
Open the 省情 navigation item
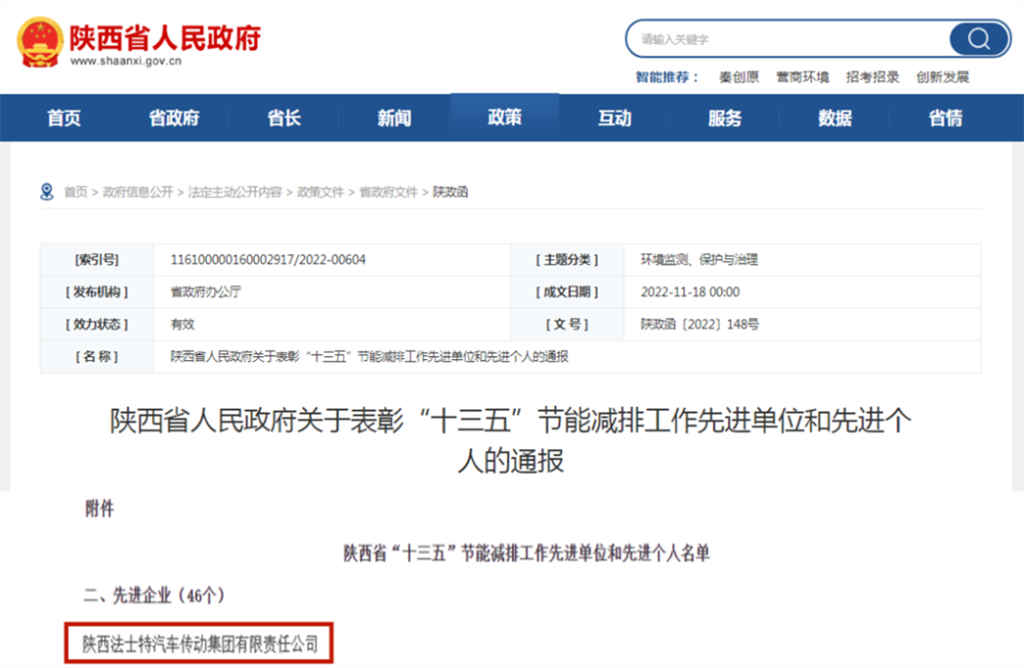pyautogui.click(x=941, y=117)
